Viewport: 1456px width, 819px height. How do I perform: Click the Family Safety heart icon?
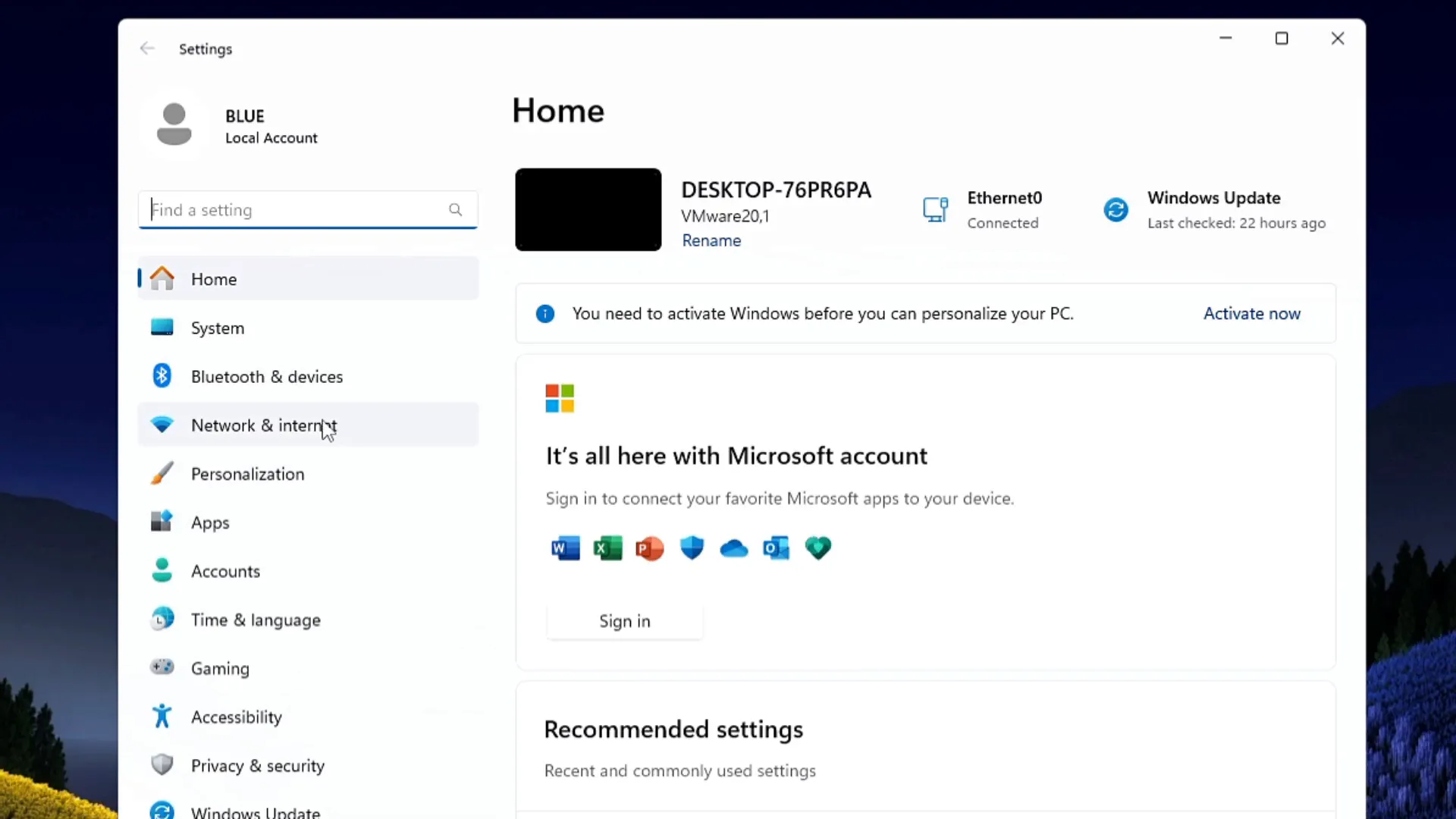818,548
